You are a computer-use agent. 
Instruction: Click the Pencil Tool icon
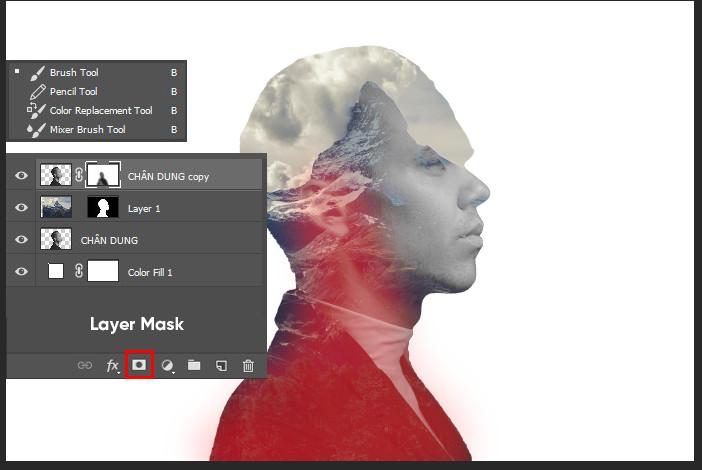tap(37, 92)
